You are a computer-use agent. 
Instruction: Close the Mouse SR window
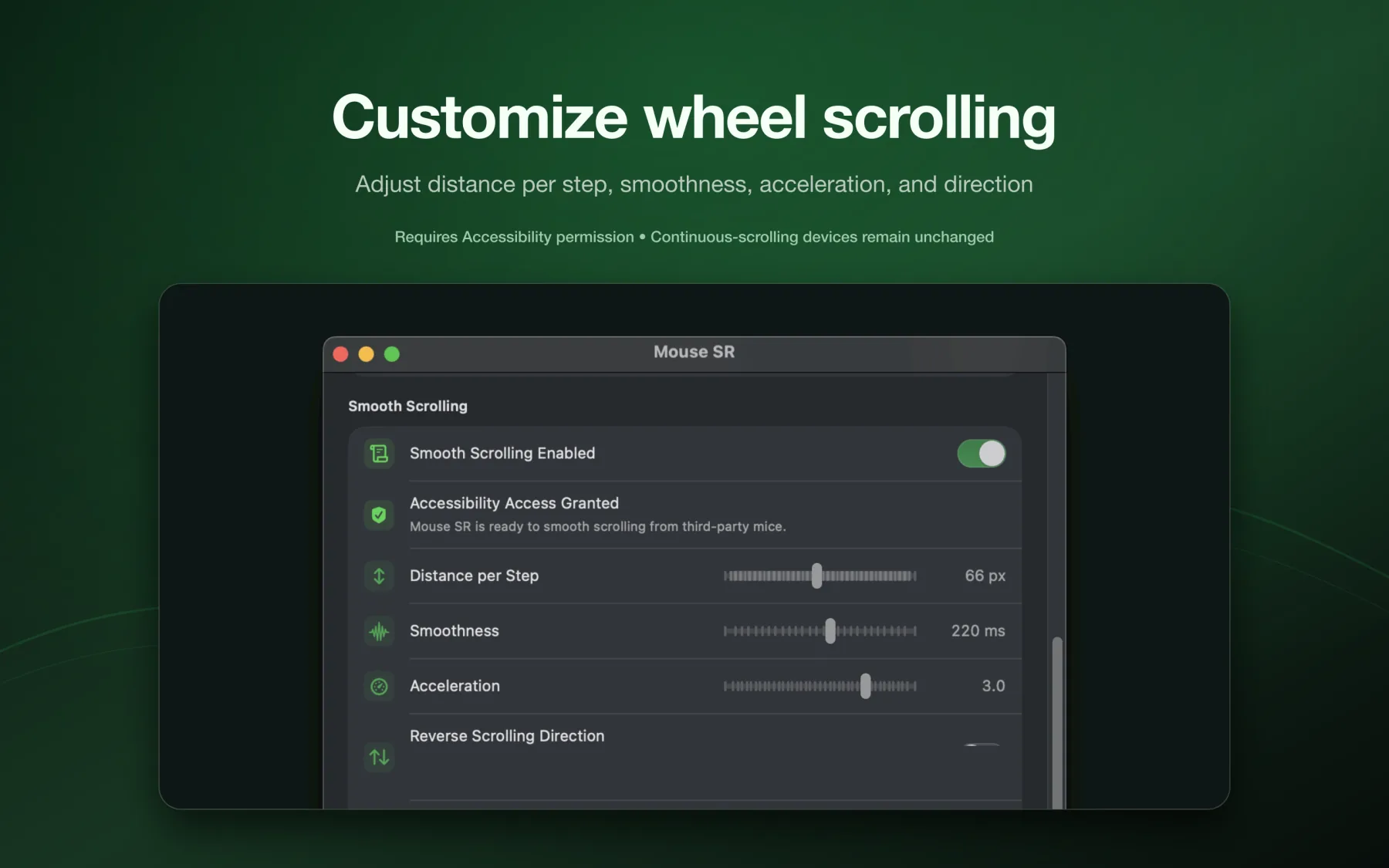(340, 354)
